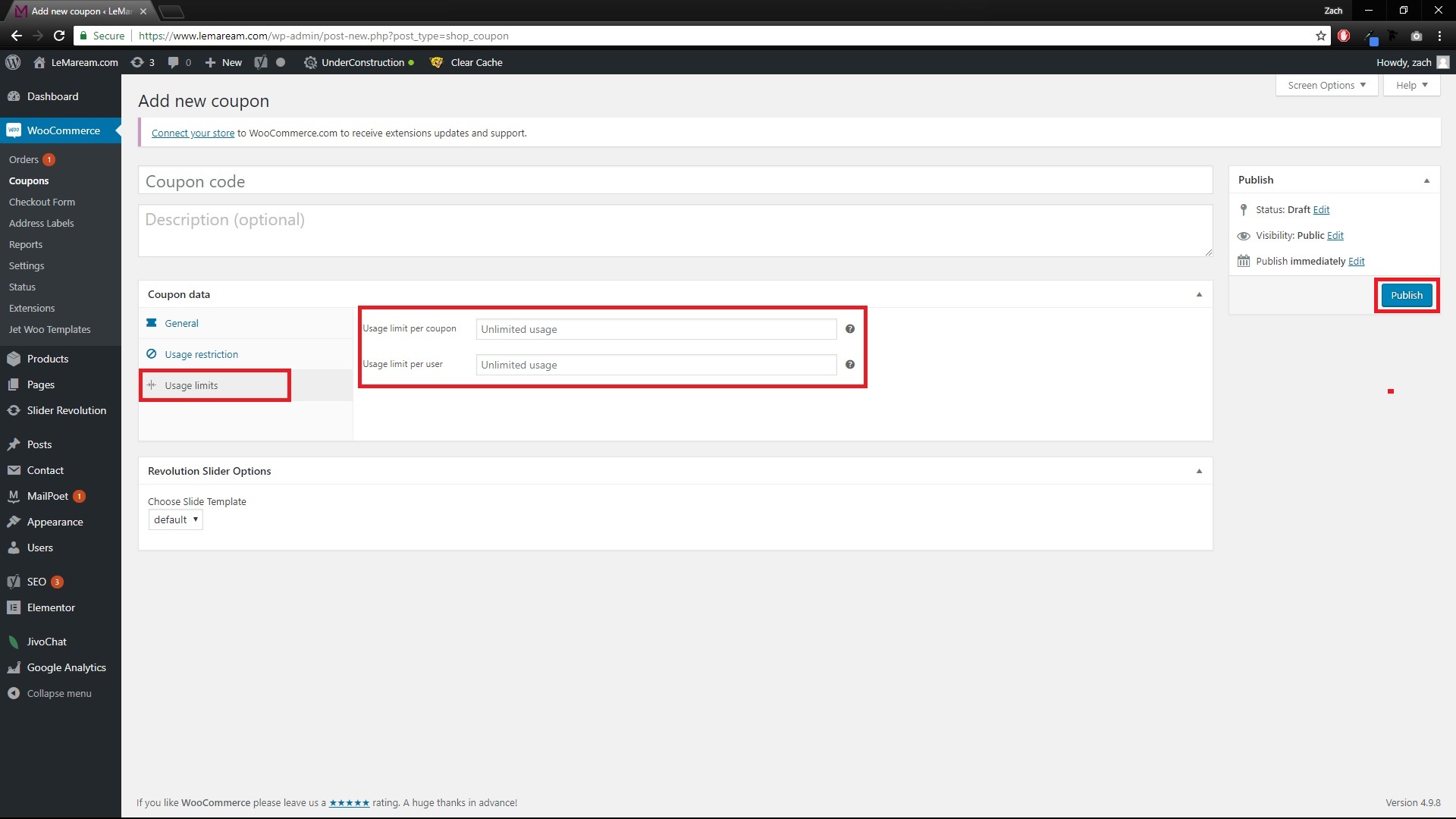Focus the Coupon code field

coord(675,181)
